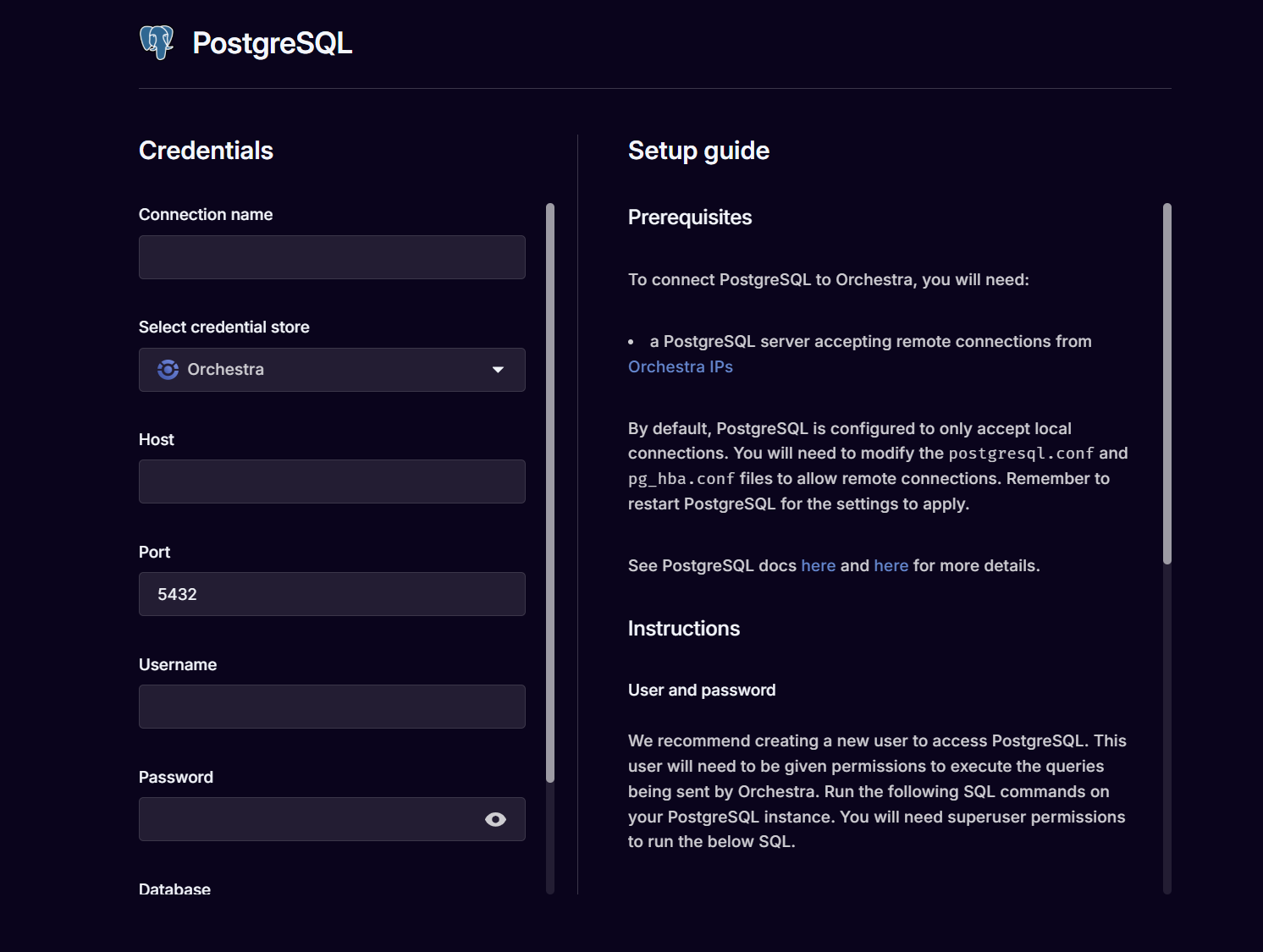Click the Username label
This screenshot has width=1263, height=952.
pyautogui.click(x=178, y=664)
